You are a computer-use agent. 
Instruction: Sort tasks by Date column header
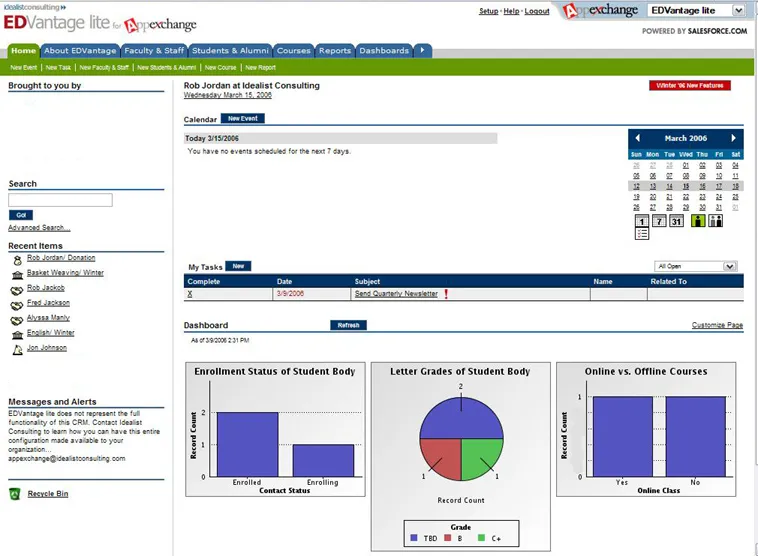click(284, 281)
